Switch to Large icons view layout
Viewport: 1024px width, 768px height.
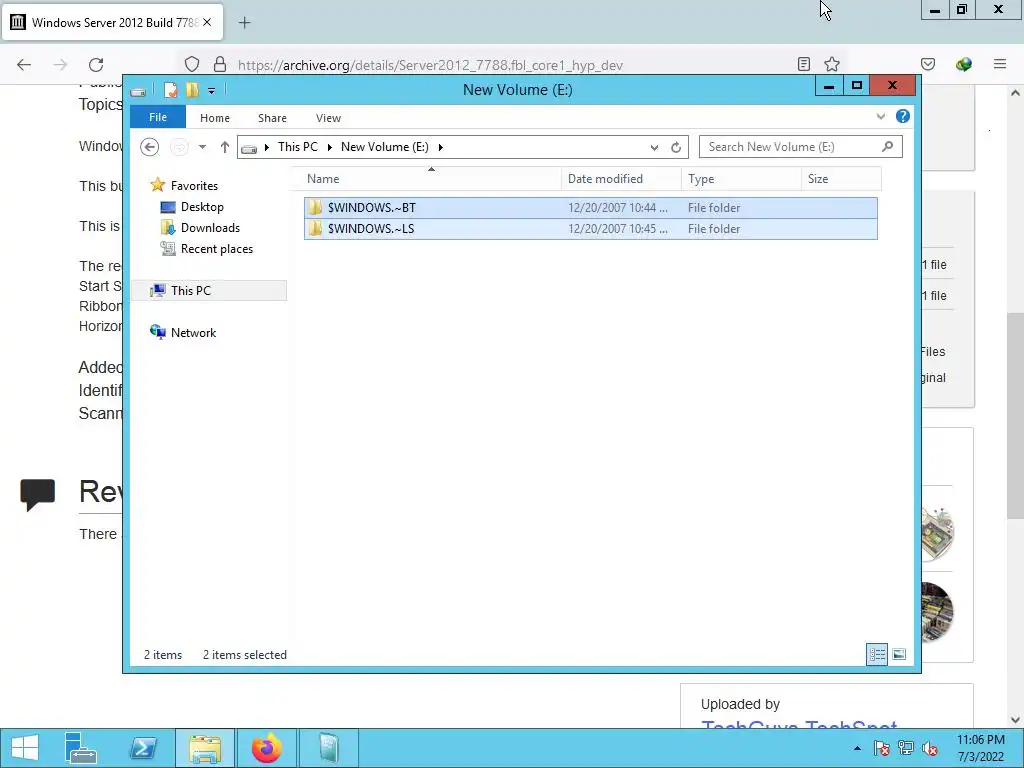[x=899, y=654]
